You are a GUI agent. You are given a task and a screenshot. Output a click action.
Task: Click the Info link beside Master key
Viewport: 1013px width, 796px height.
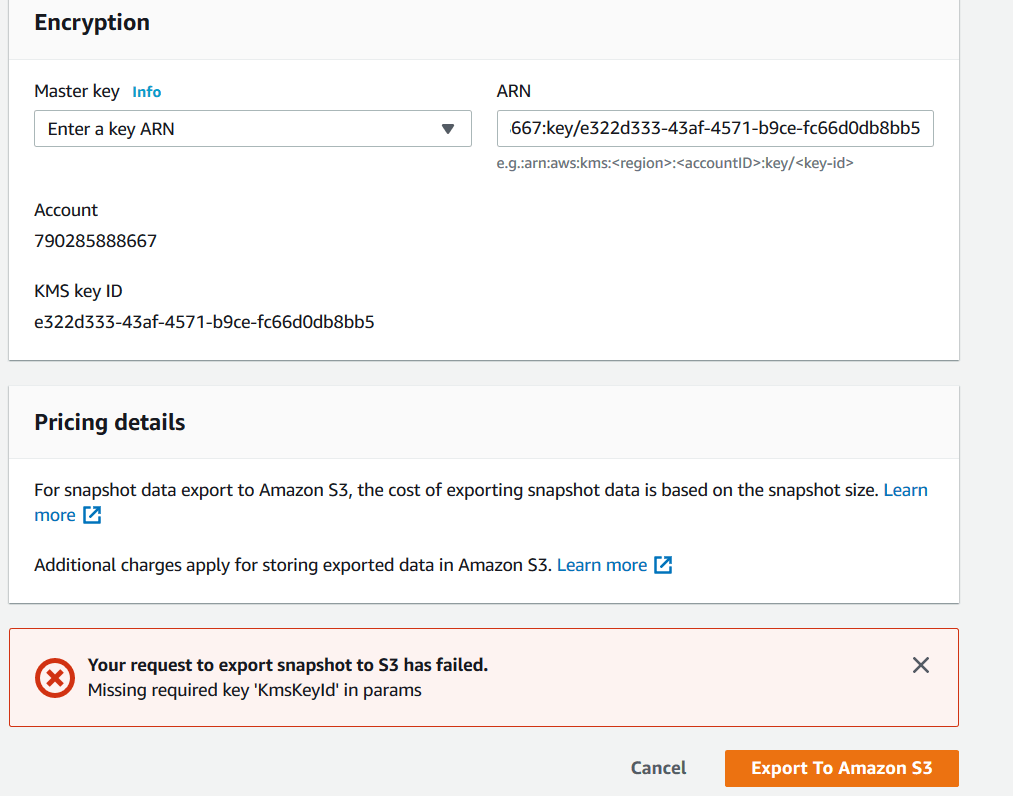pyautogui.click(x=146, y=91)
